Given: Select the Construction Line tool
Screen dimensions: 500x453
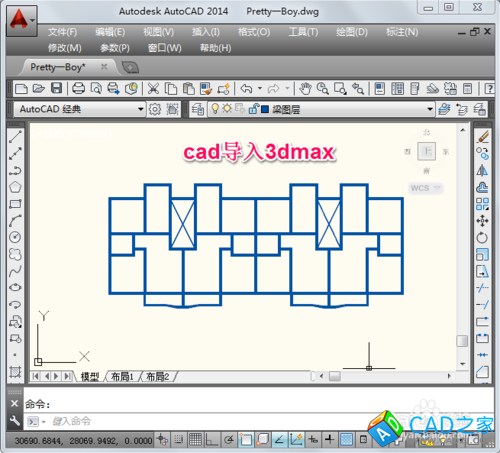Looking at the screenshot, I should (15, 154).
